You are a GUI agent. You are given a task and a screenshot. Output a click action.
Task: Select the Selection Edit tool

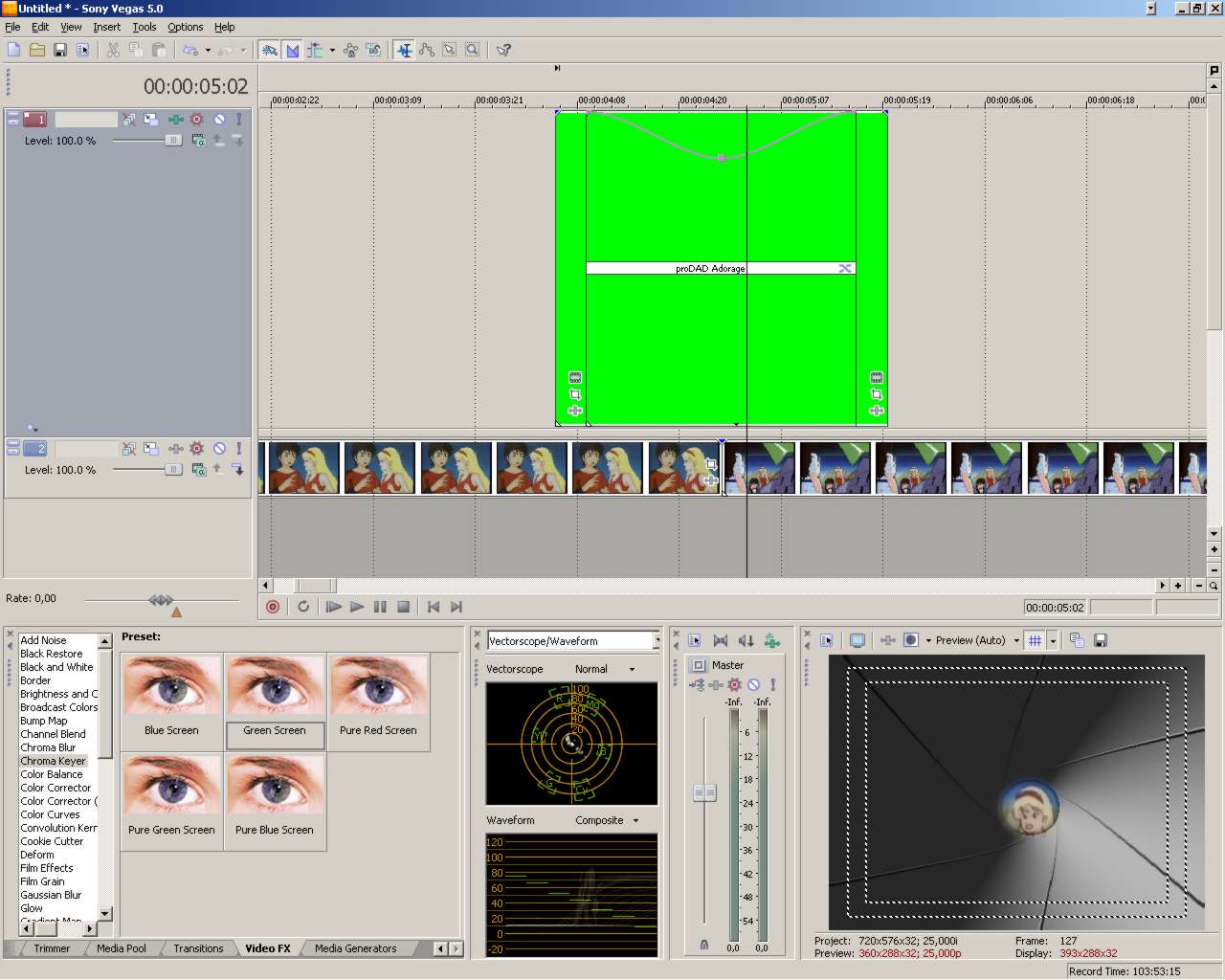[450, 50]
